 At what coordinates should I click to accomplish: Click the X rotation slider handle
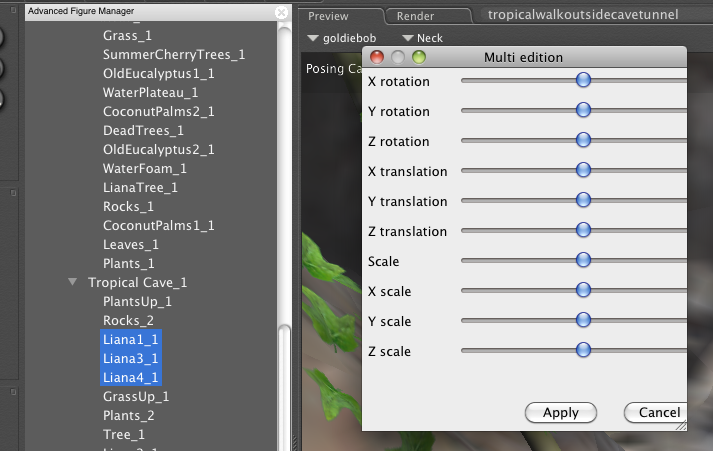click(x=584, y=80)
